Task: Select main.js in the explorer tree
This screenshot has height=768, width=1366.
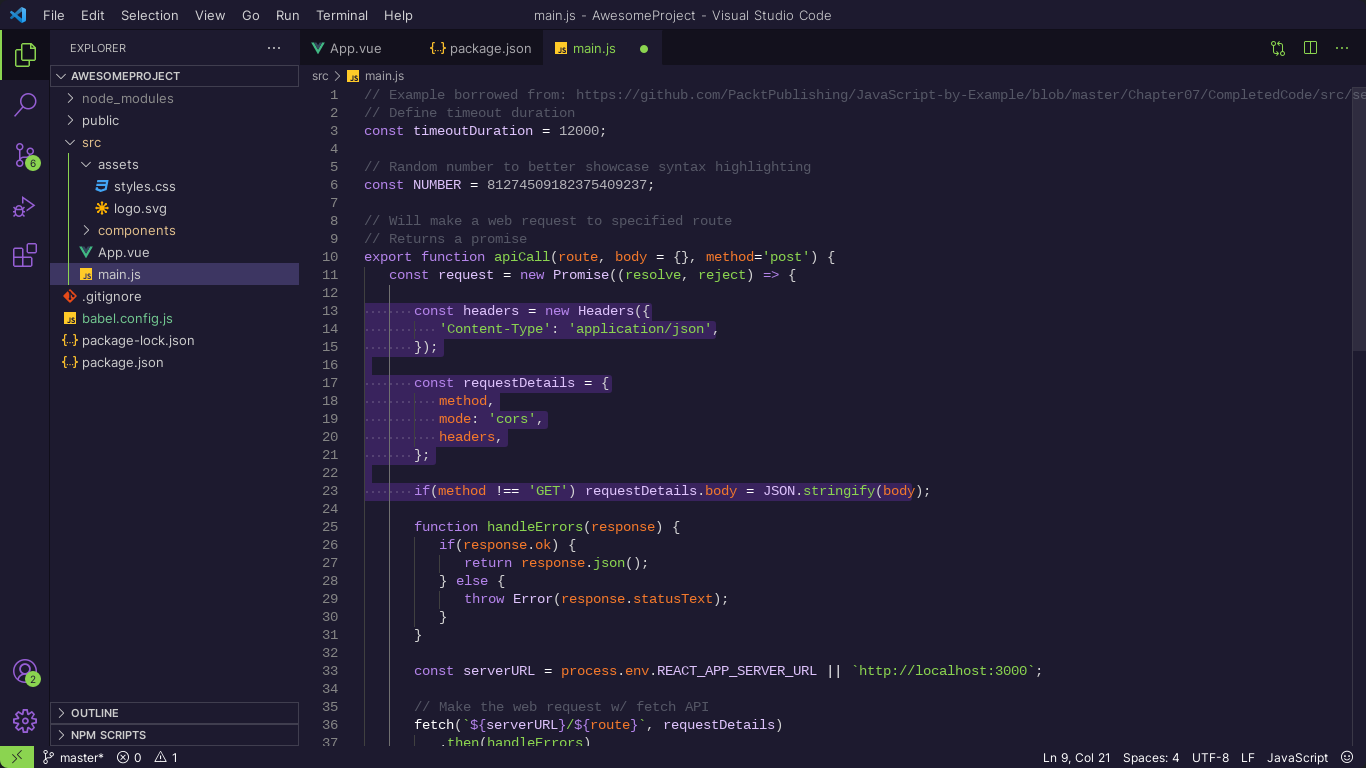Action: pos(174,274)
